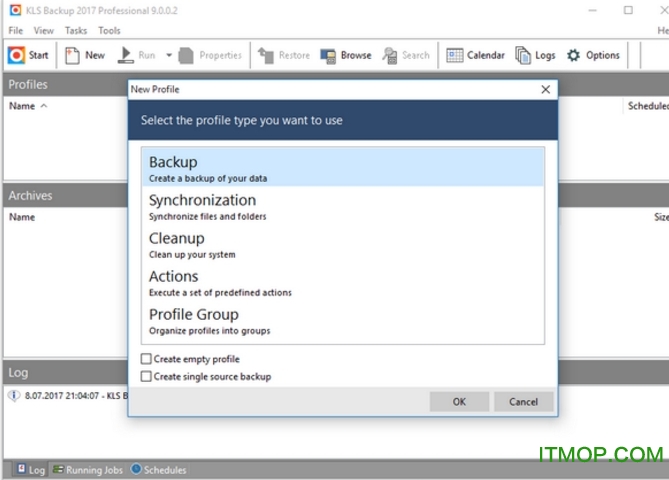Select the Backup profile type
The width and height of the screenshot is (669, 480).
pos(343,167)
